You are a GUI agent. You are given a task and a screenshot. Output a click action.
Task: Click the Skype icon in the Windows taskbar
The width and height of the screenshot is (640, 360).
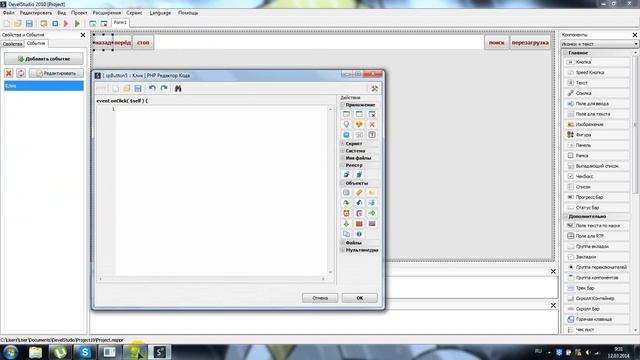click(x=84, y=352)
